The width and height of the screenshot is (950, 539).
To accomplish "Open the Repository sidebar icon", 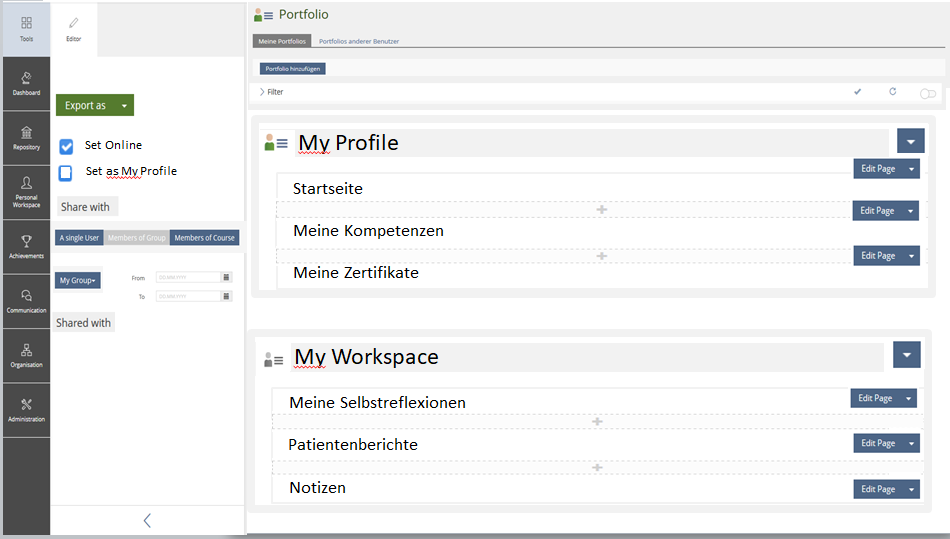I will (x=26, y=138).
